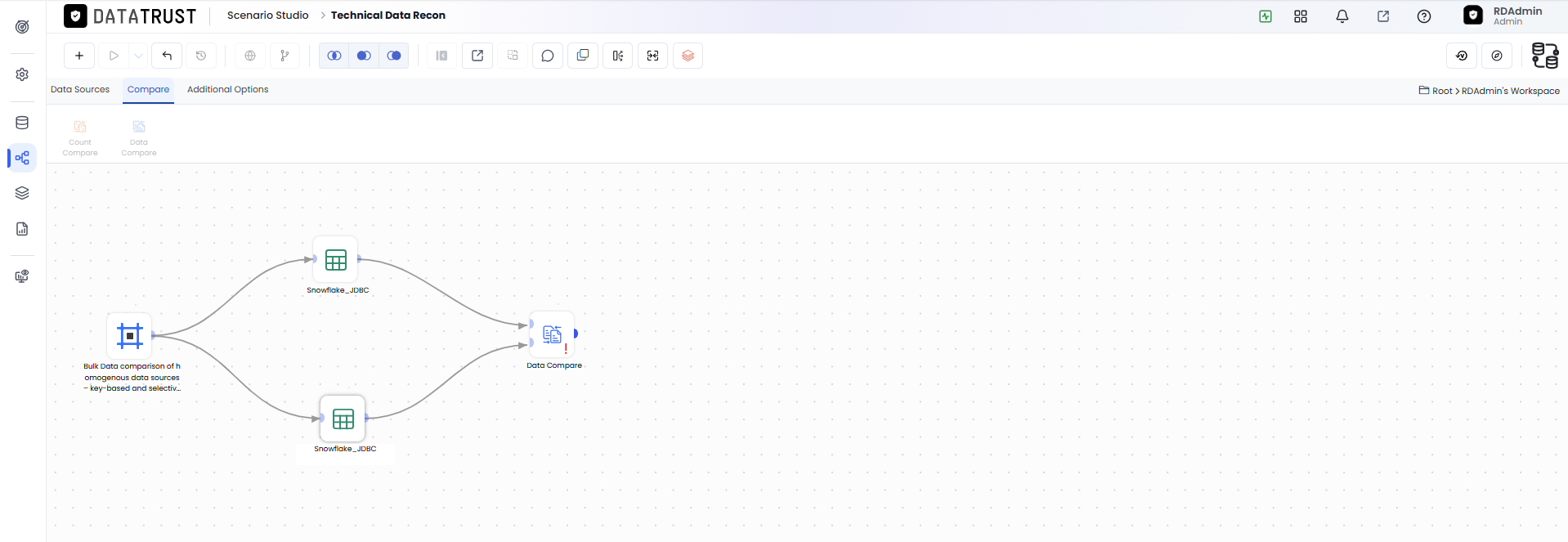The image size is (1568, 542).
Task: Open the Additional Options tab
Action: tap(228, 89)
